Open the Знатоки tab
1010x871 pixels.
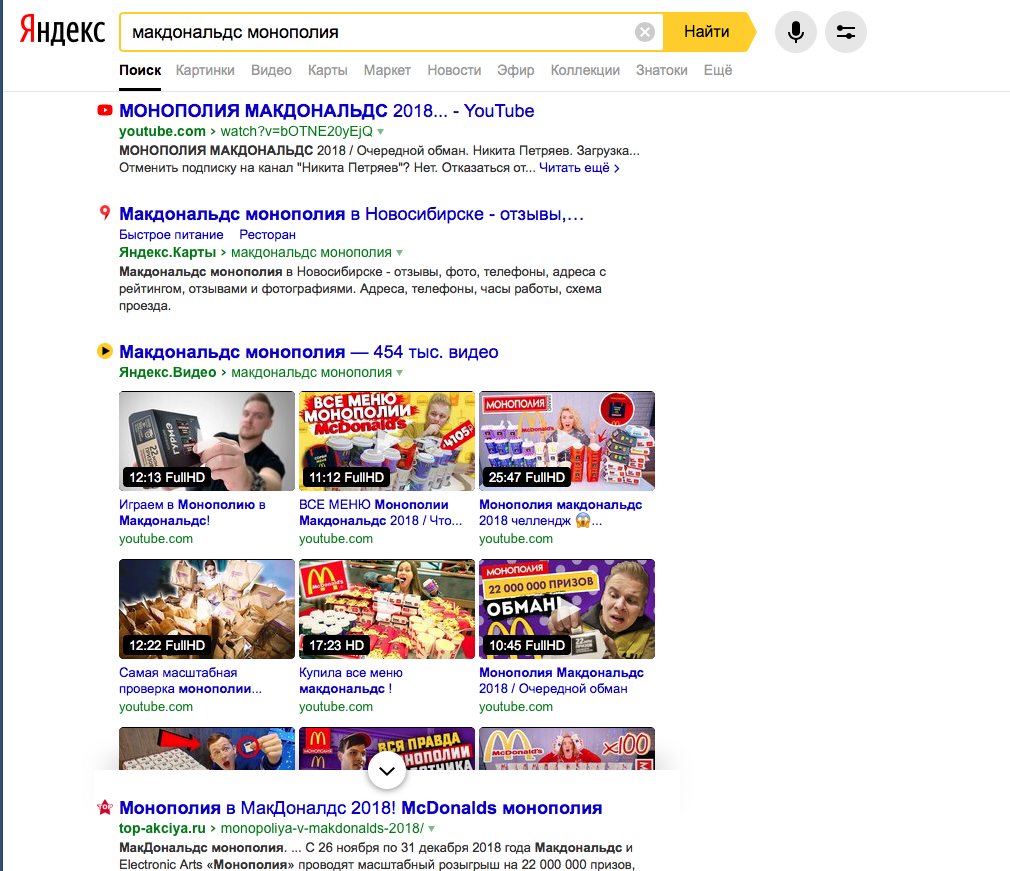(x=662, y=70)
